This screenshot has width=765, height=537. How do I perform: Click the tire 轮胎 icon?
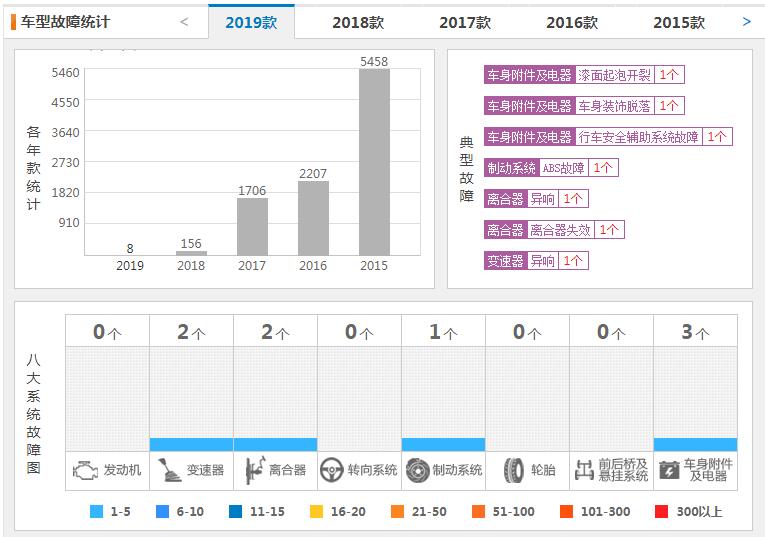(x=513, y=471)
